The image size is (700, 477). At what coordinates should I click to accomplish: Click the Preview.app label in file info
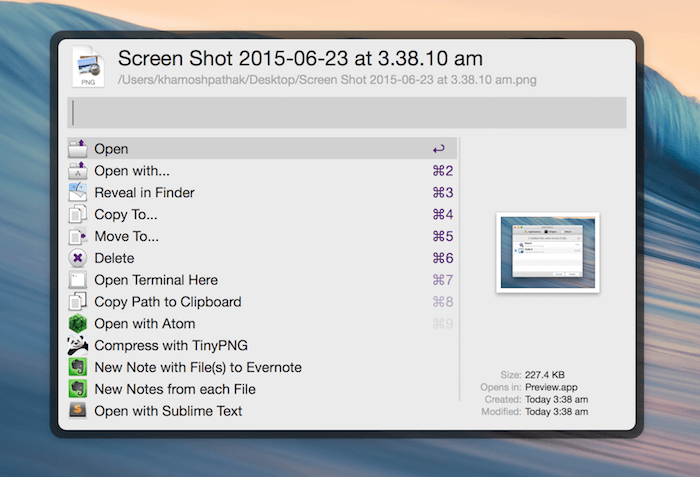pyautogui.click(x=547, y=386)
